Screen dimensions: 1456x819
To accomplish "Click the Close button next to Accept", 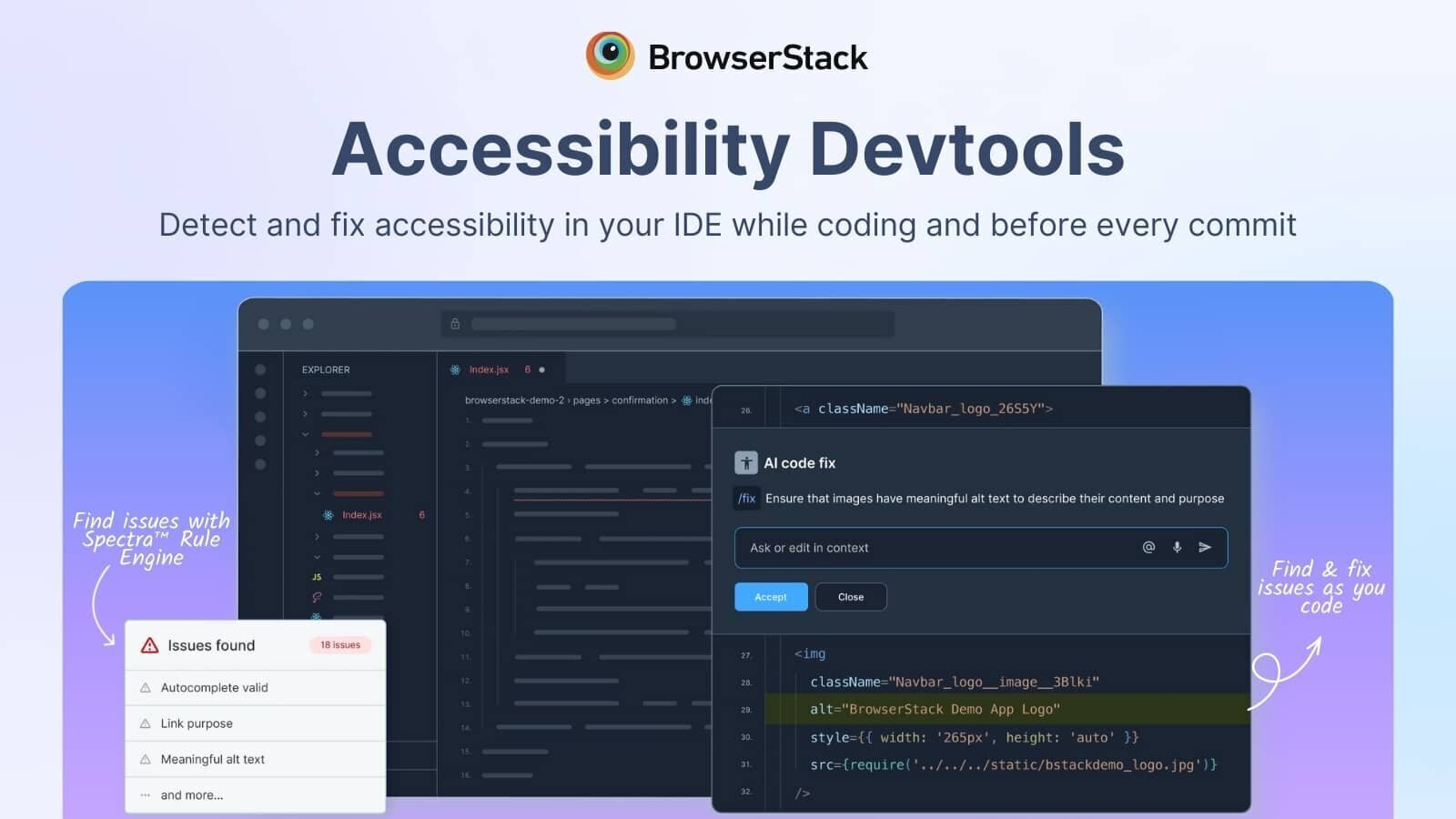I will (850, 597).
